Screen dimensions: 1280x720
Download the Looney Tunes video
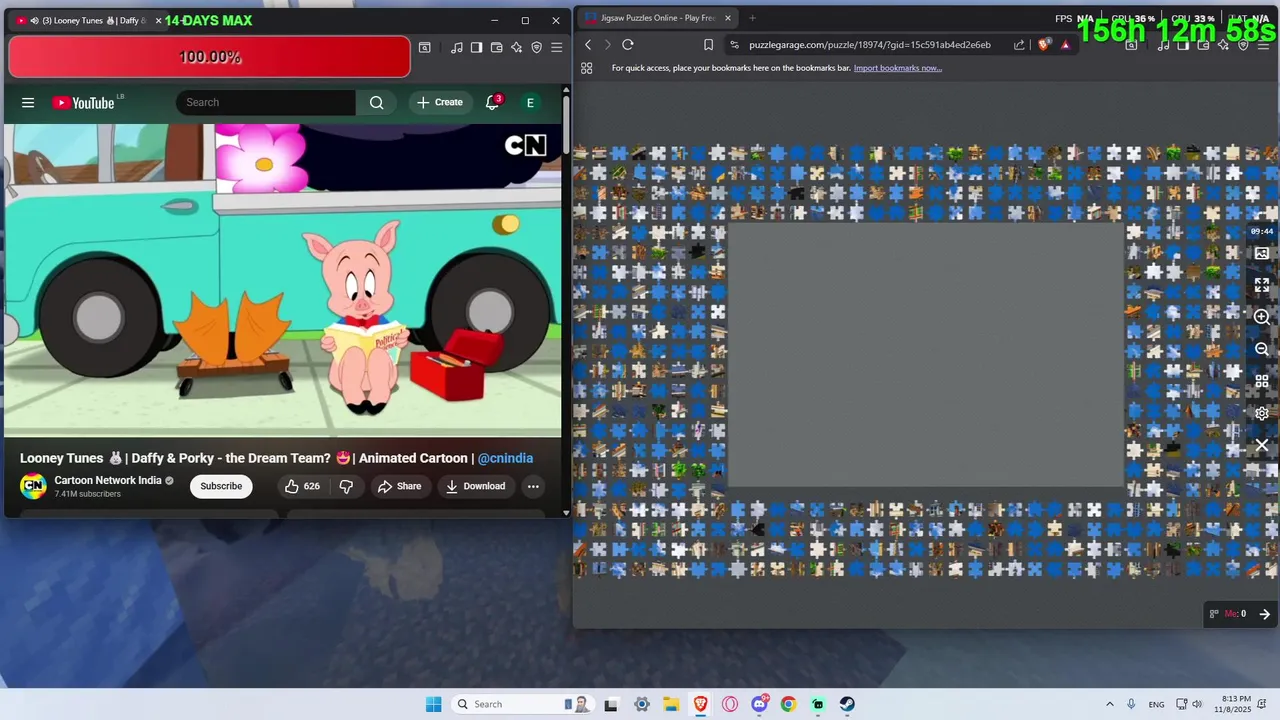coord(475,486)
